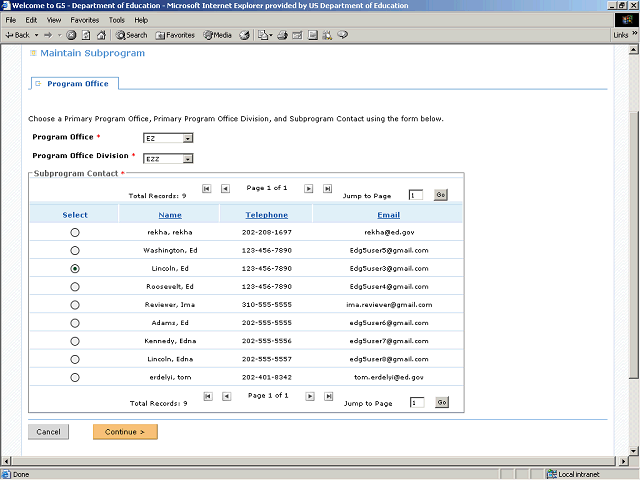Viewport: 640px width, 480px height.
Task: Go to last page using bottom pager
Action: click(x=327, y=396)
